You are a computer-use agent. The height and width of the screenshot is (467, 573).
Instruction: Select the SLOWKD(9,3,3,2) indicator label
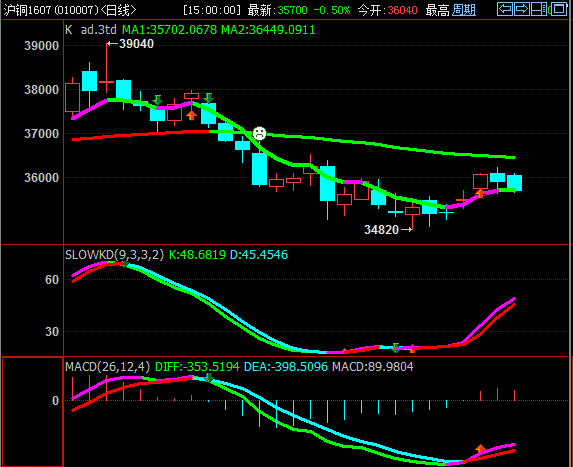114,254
